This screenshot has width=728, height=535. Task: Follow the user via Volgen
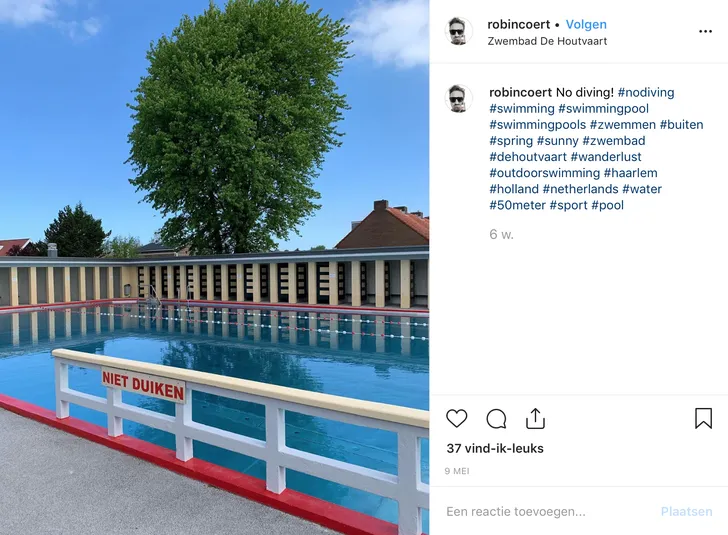click(586, 25)
